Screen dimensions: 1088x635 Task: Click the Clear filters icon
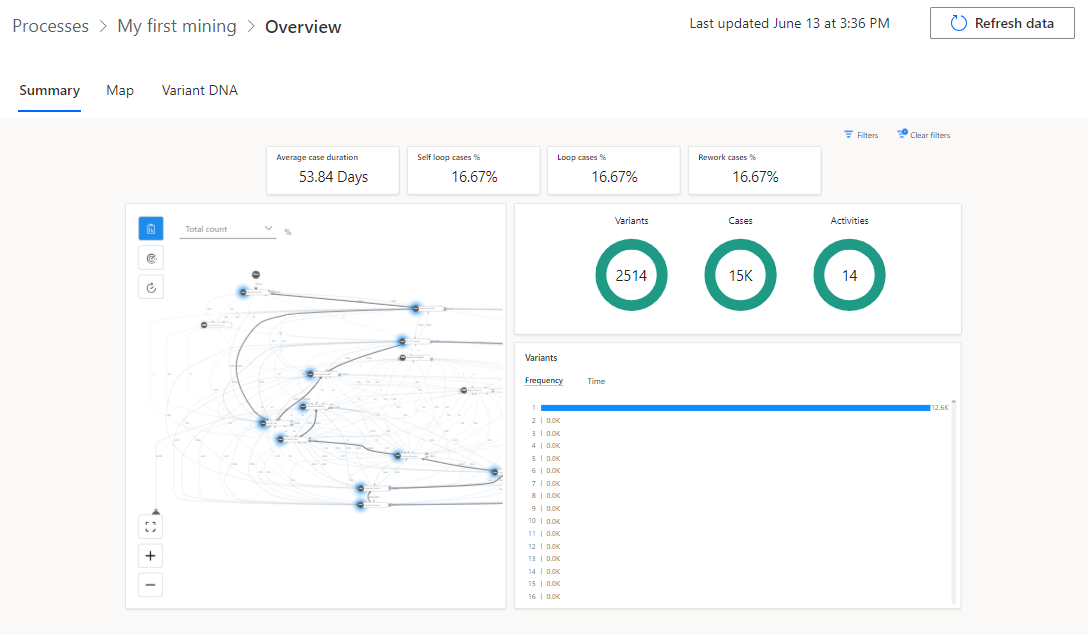click(x=902, y=133)
